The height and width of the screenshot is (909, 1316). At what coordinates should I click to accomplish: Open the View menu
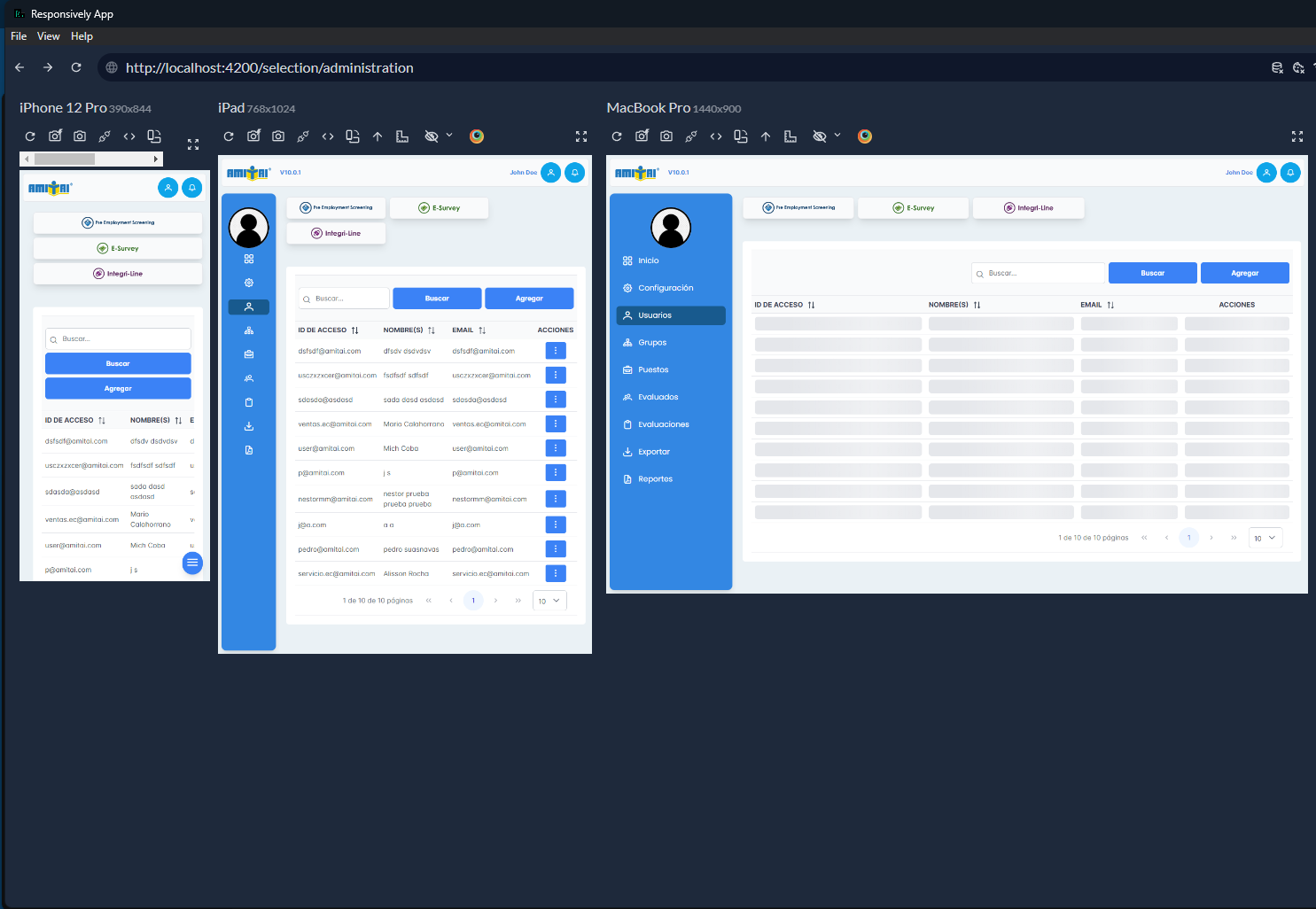click(48, 36)
